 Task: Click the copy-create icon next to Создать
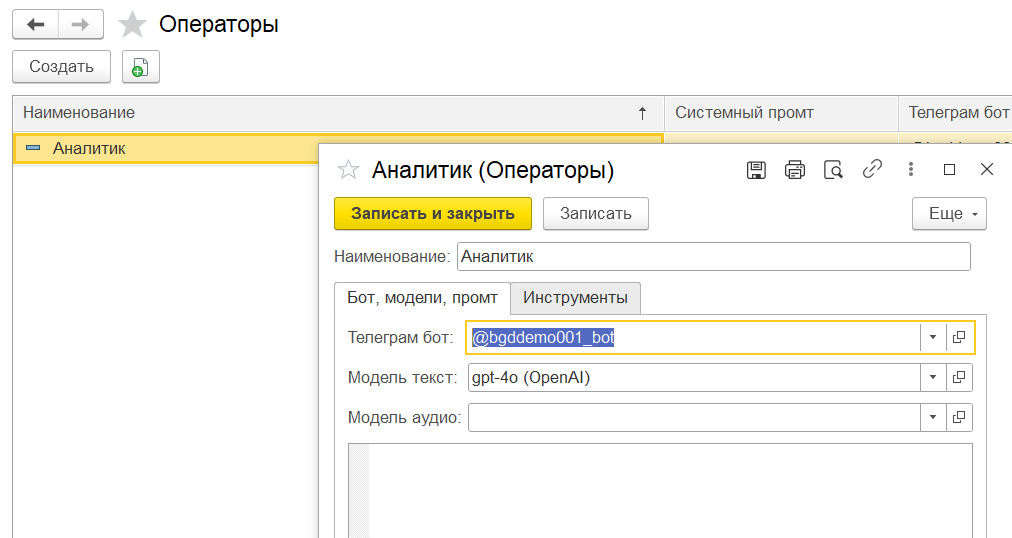pos(141,67)
